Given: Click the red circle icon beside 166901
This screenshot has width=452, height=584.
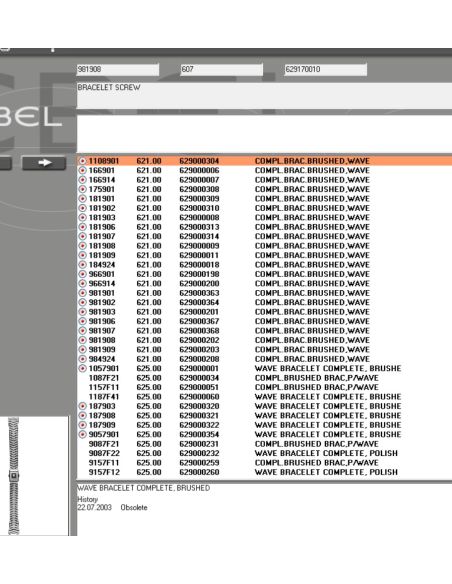Looking at the screenshot, I should [82, 171].
